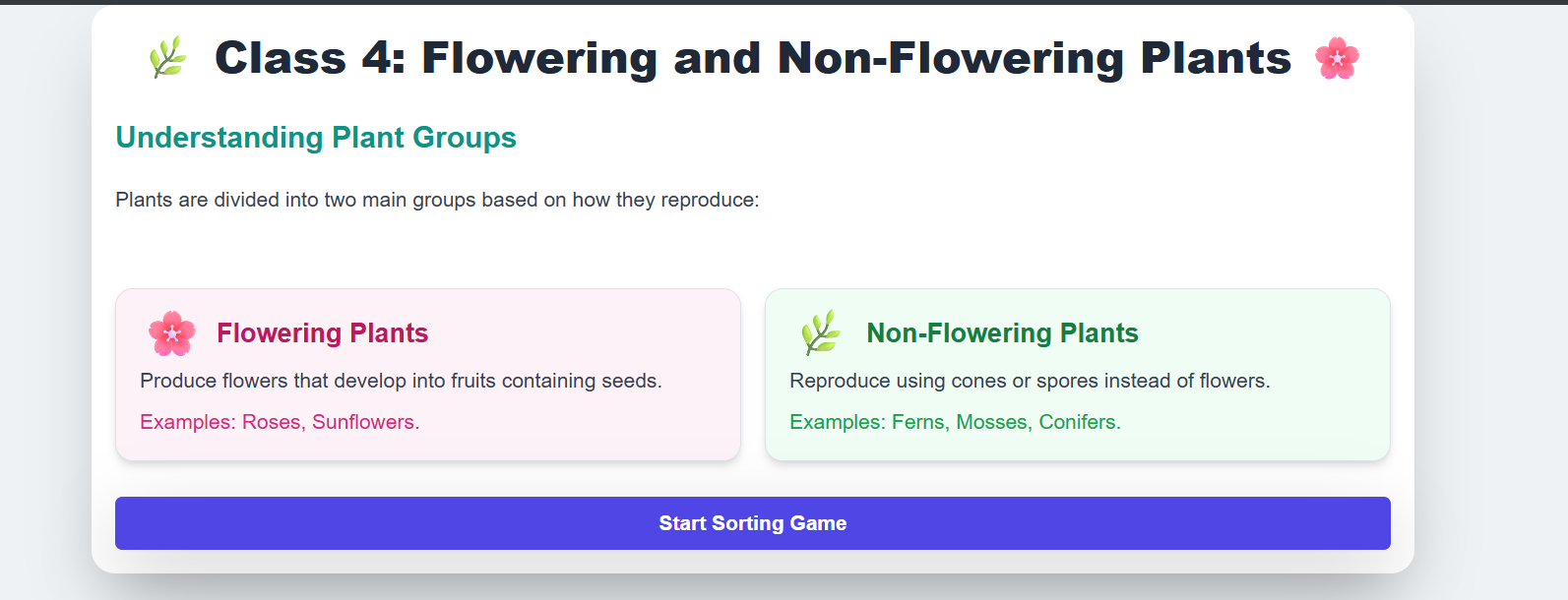Select the green sprig icon beside Non-Flowering Plants
This screenshot has height=600, width=1568.
(819, 332)
